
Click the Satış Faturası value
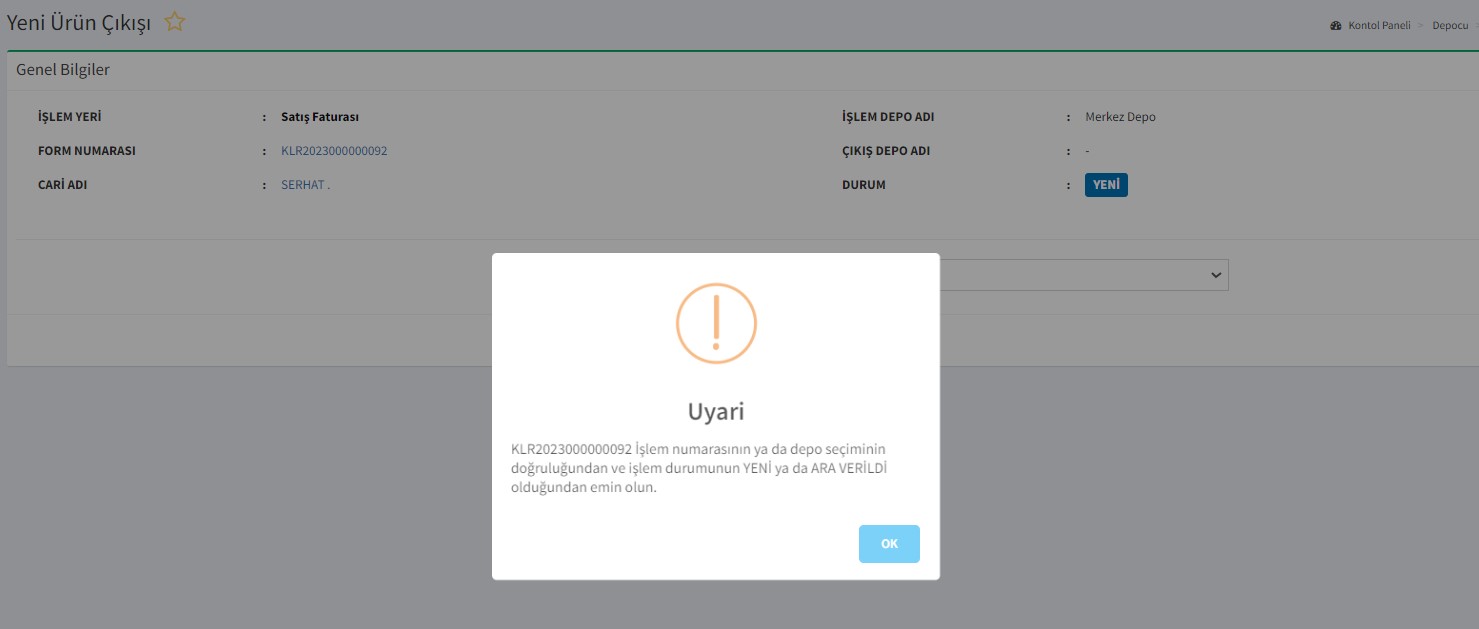tap(320, 117)
